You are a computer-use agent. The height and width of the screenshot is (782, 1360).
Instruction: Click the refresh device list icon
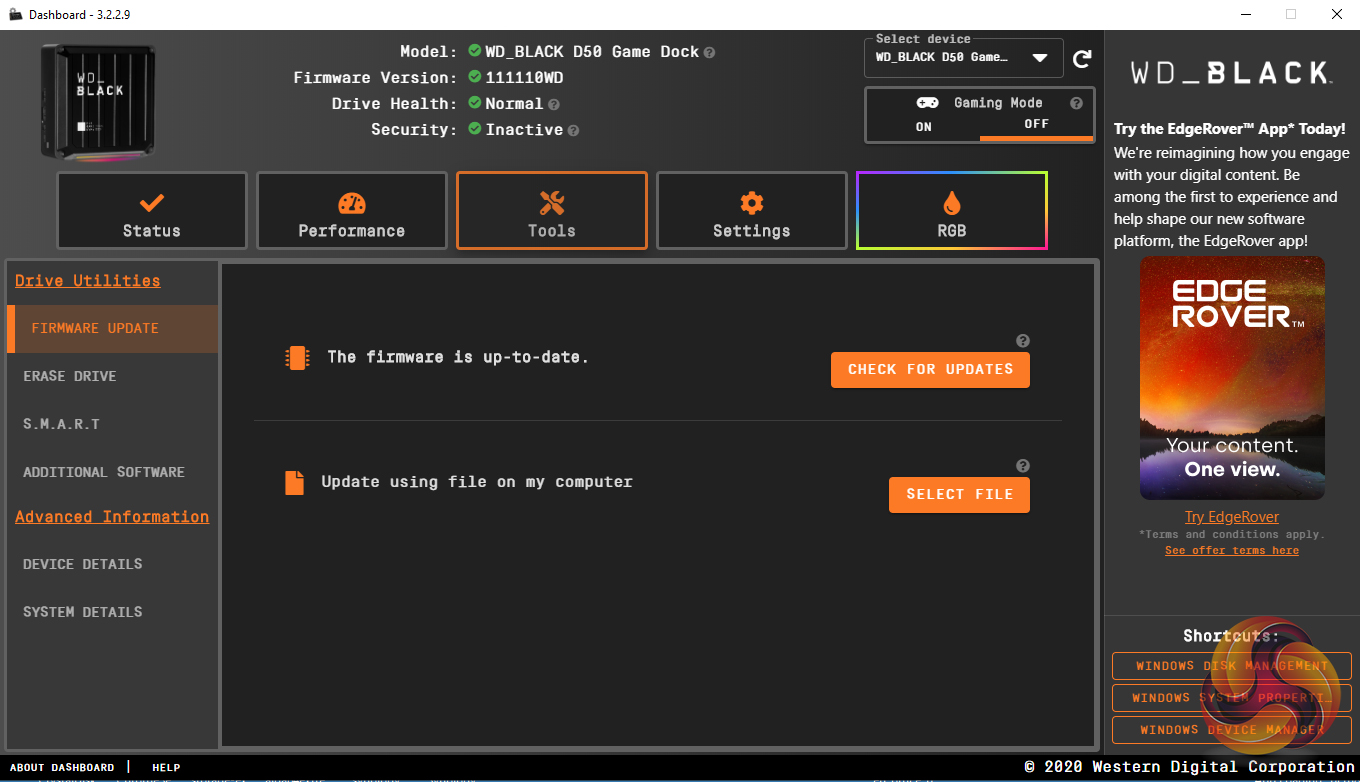[x=1082, y=59]
